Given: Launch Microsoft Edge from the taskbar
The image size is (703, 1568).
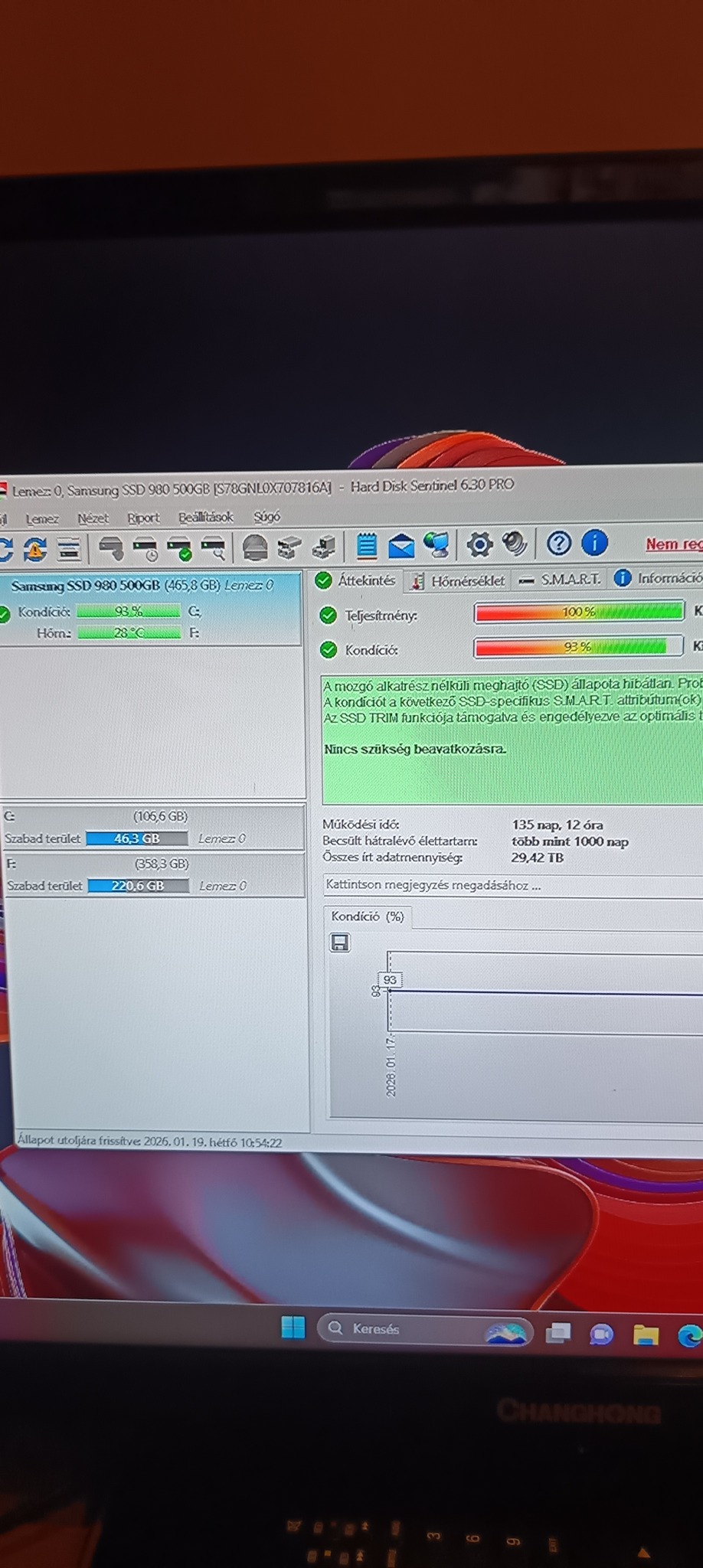Looking at the screenshot, I should 690,1336.
